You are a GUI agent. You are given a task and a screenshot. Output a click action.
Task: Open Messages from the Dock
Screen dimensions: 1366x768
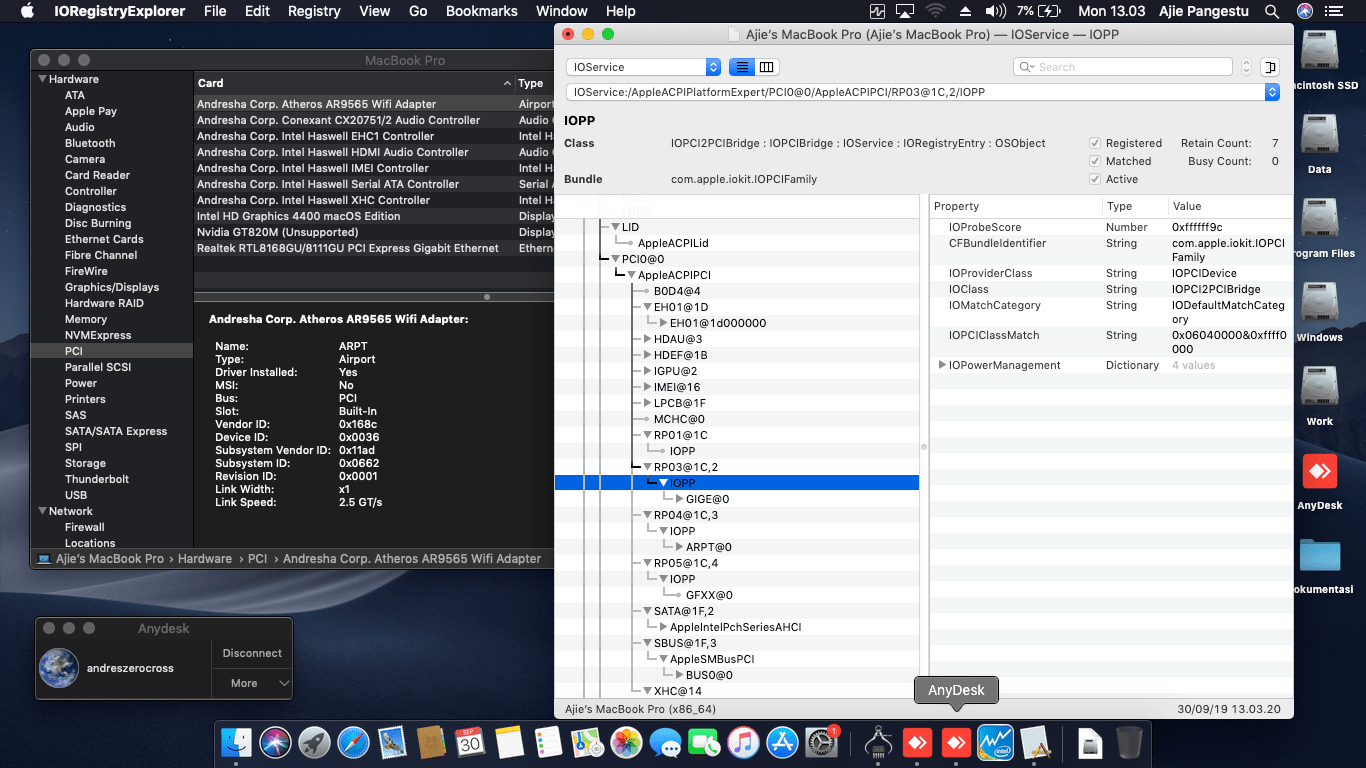tap(665, 742)
